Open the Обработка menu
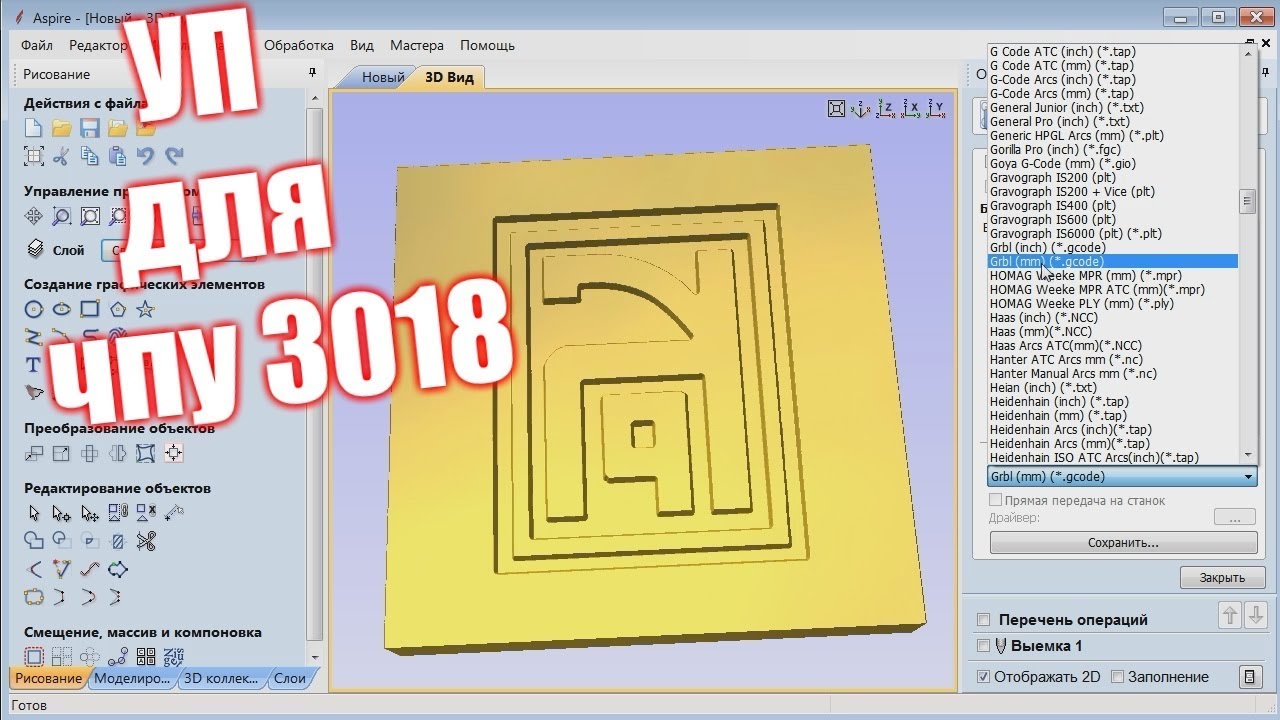The width and height of the screenshot is (1280, 720). [x=299, y=45]
